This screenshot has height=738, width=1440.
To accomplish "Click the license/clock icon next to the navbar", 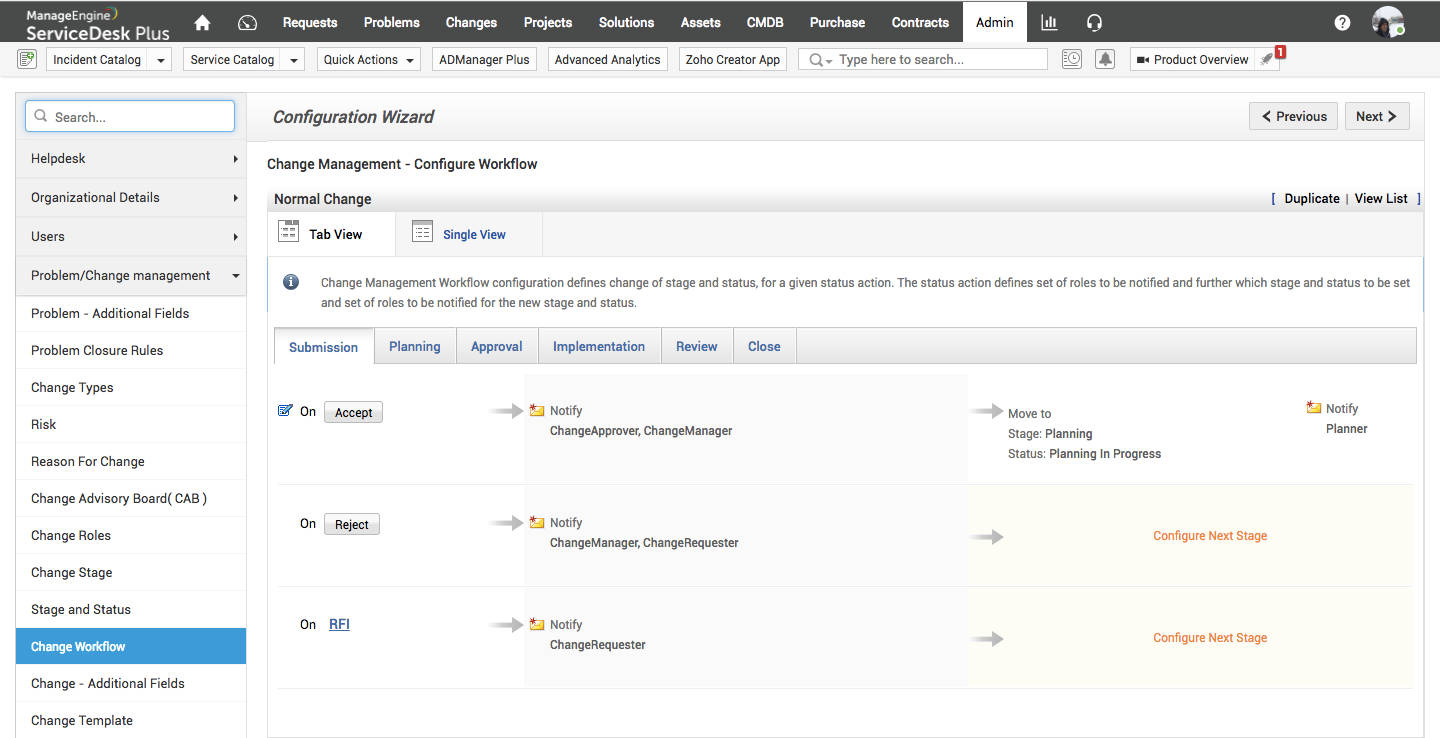I will coord(247,21).
